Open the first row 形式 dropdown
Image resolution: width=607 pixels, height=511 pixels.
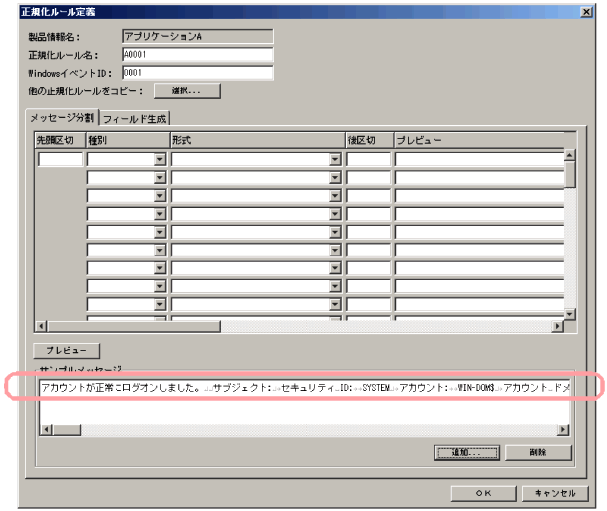tap(335, 159)
